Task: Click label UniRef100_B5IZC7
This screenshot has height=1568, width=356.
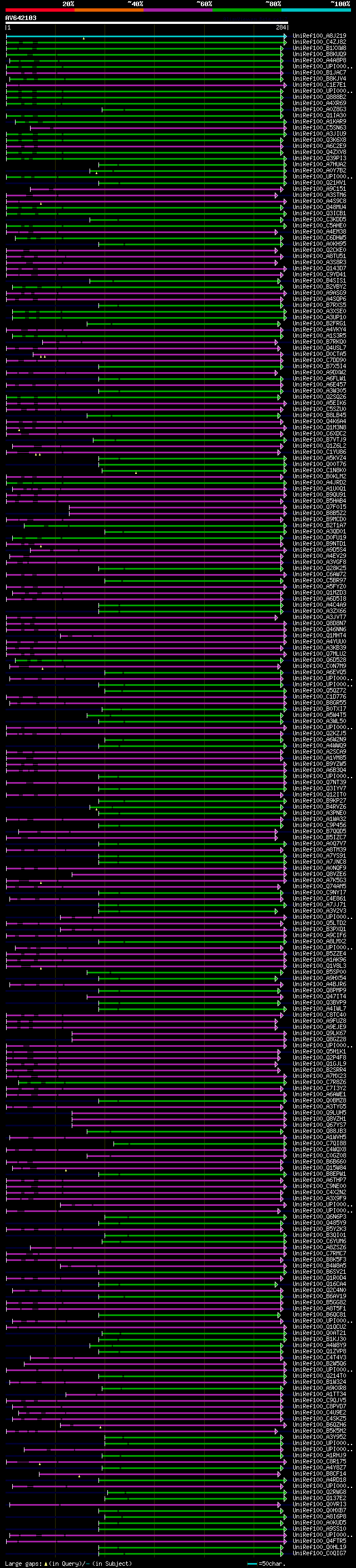Action: 319,837
